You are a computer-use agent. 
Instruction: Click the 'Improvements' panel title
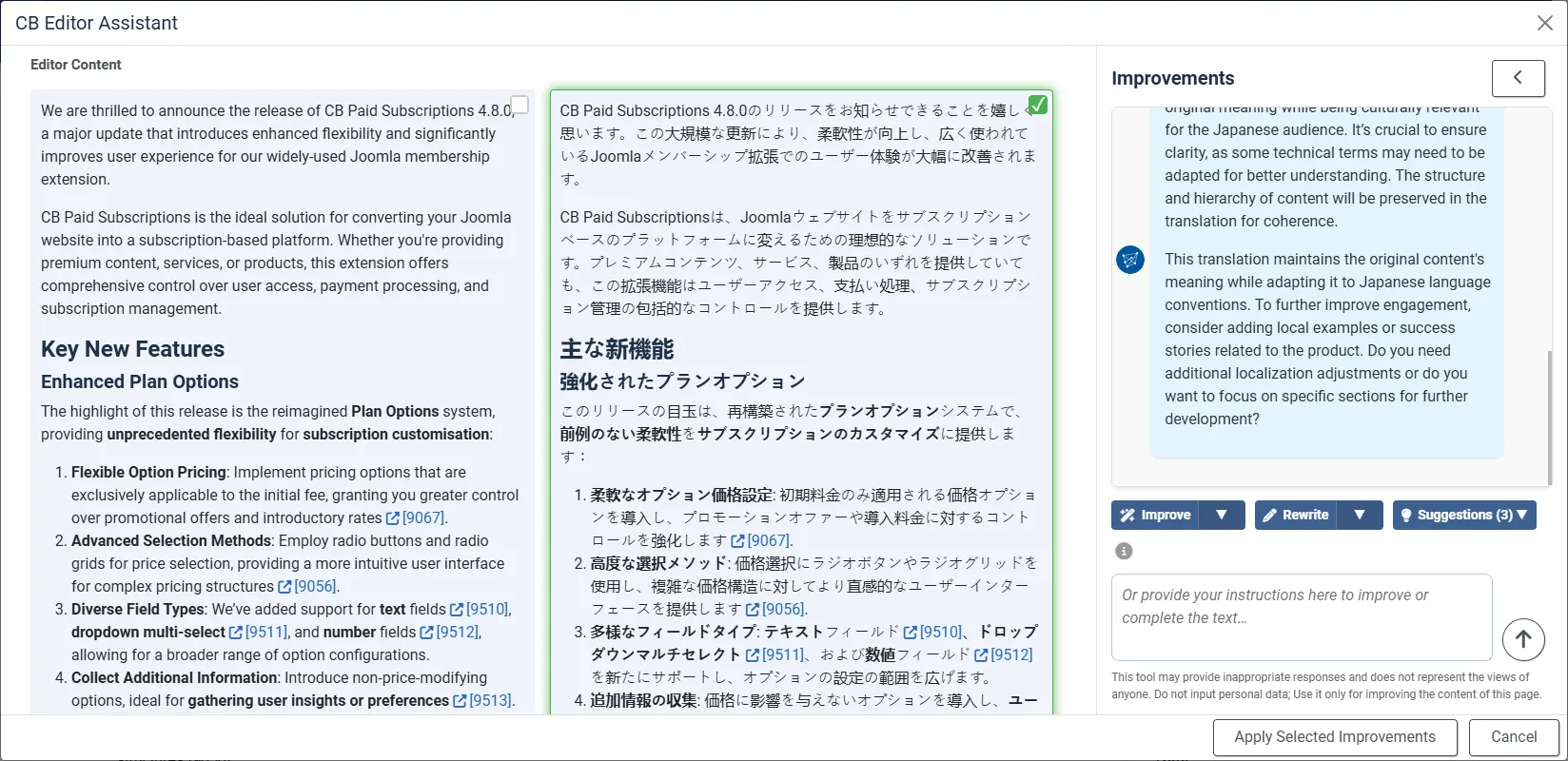pyautogui.click(x=1172, y=78)
